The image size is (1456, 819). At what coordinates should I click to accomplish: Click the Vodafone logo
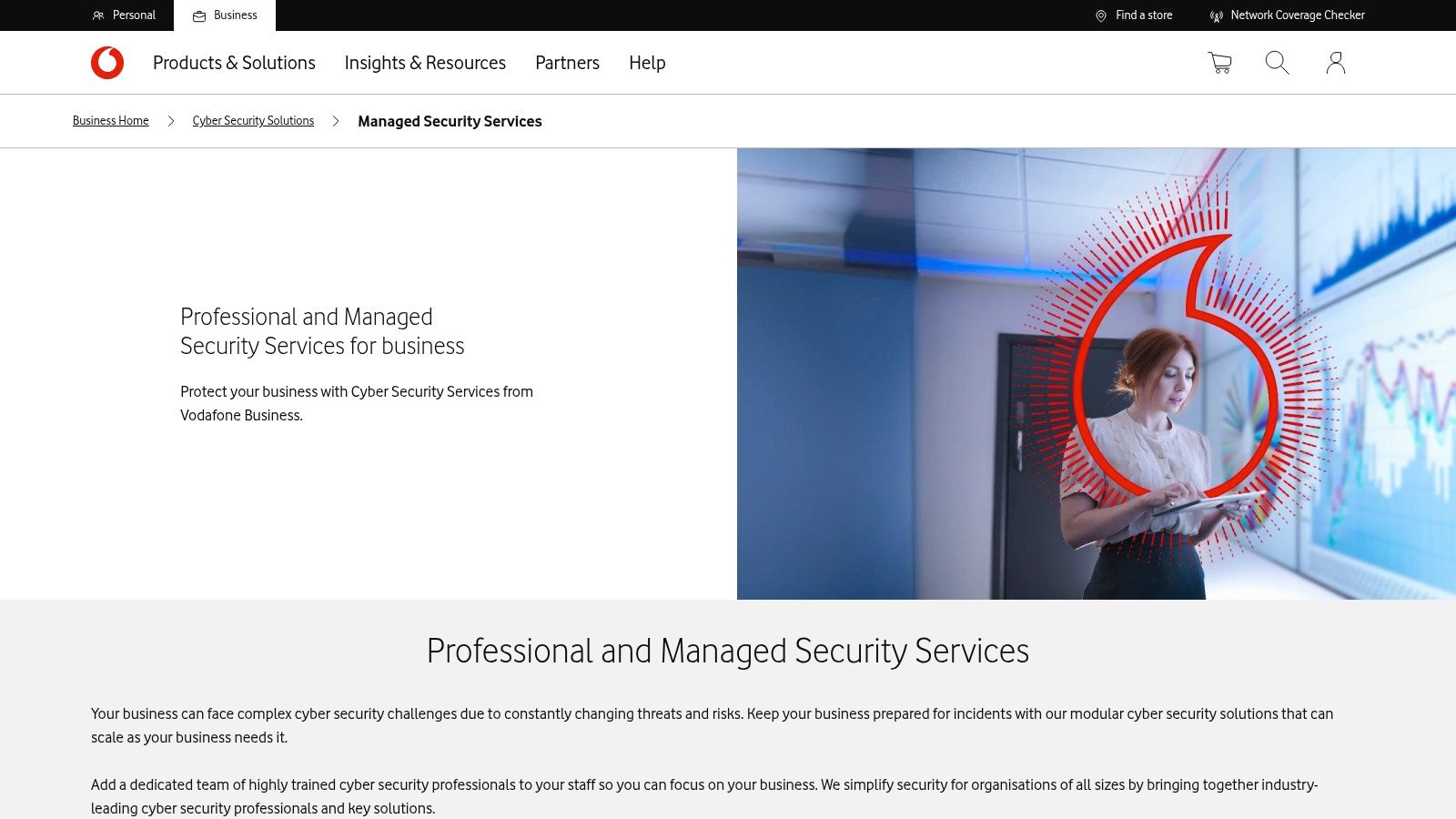106,63
